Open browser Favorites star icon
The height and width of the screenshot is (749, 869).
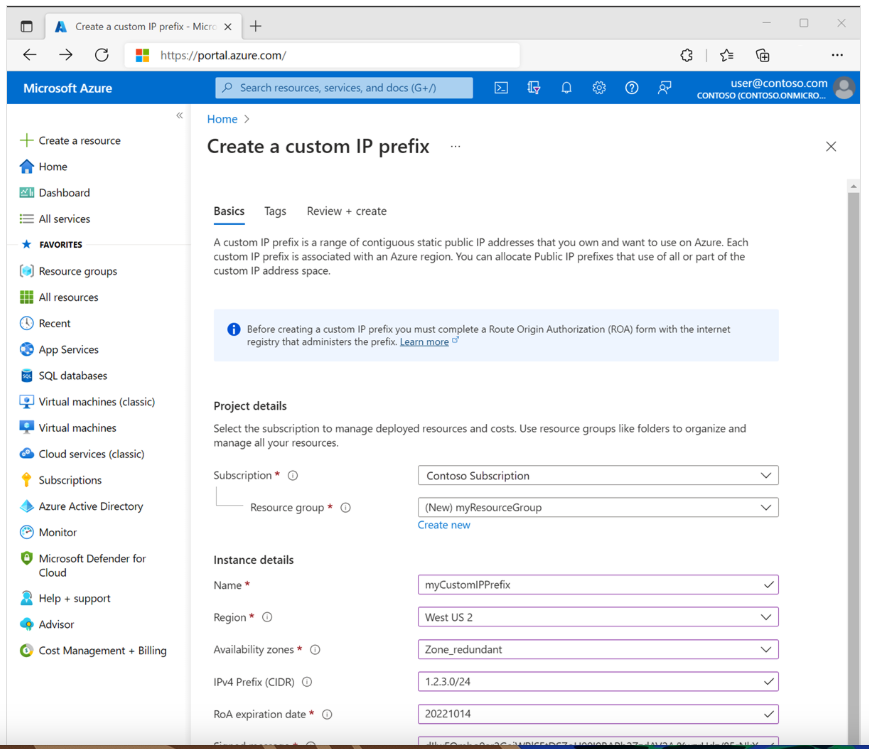pyautogui.click(x=727, y=55)
